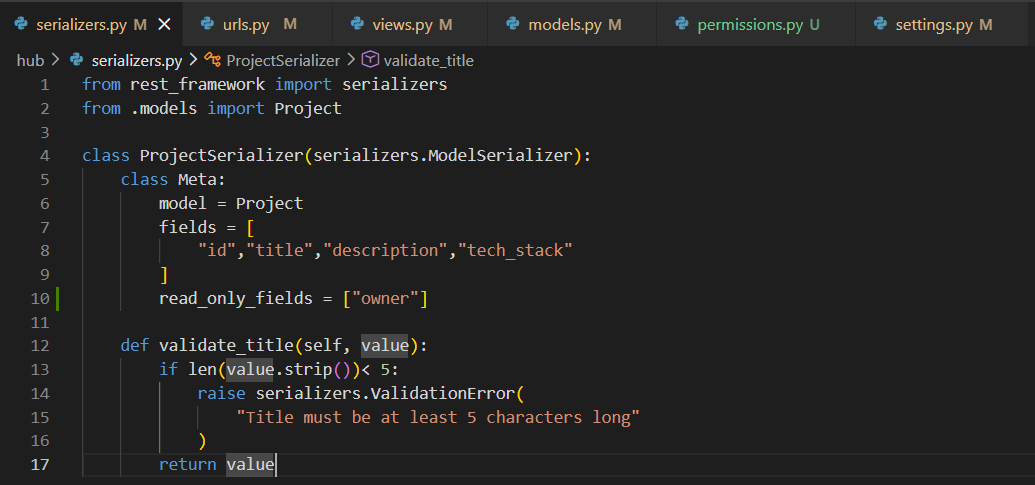Click the Python file icon in breadcrumb
This screenshot has width=1035, height=485.
tap(77, 61)
